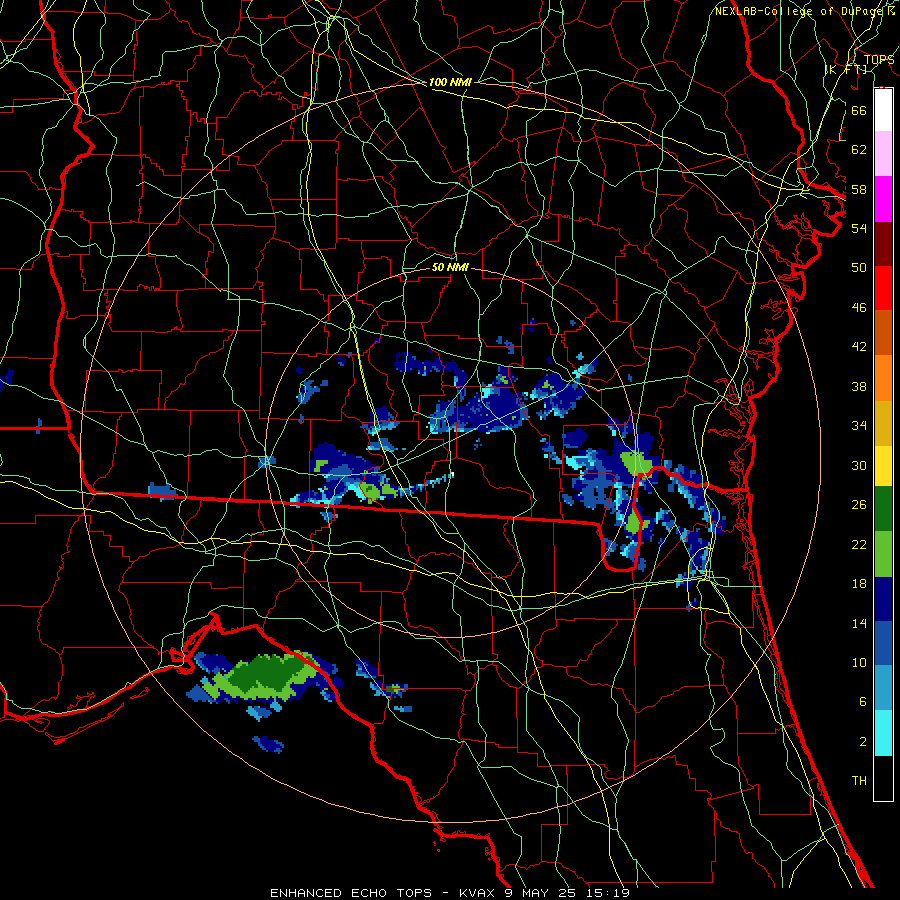Click the light pink legend swatch
Image resolution: width=900 pixels, height=900 pixels.
pos(883,154)
